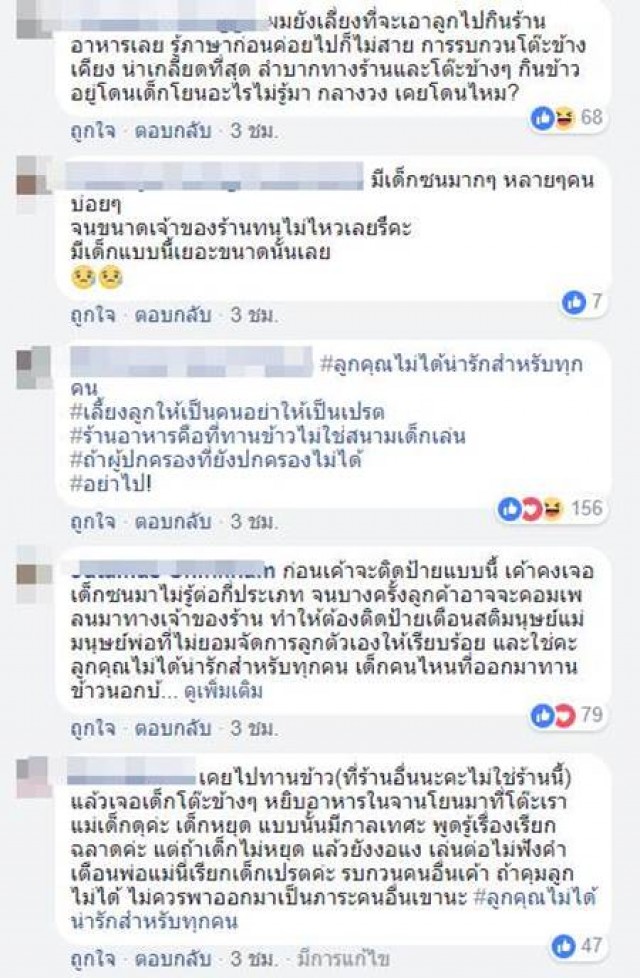
Task: Open the hashtag #อย่าไป!
Action: click(111, 484)
